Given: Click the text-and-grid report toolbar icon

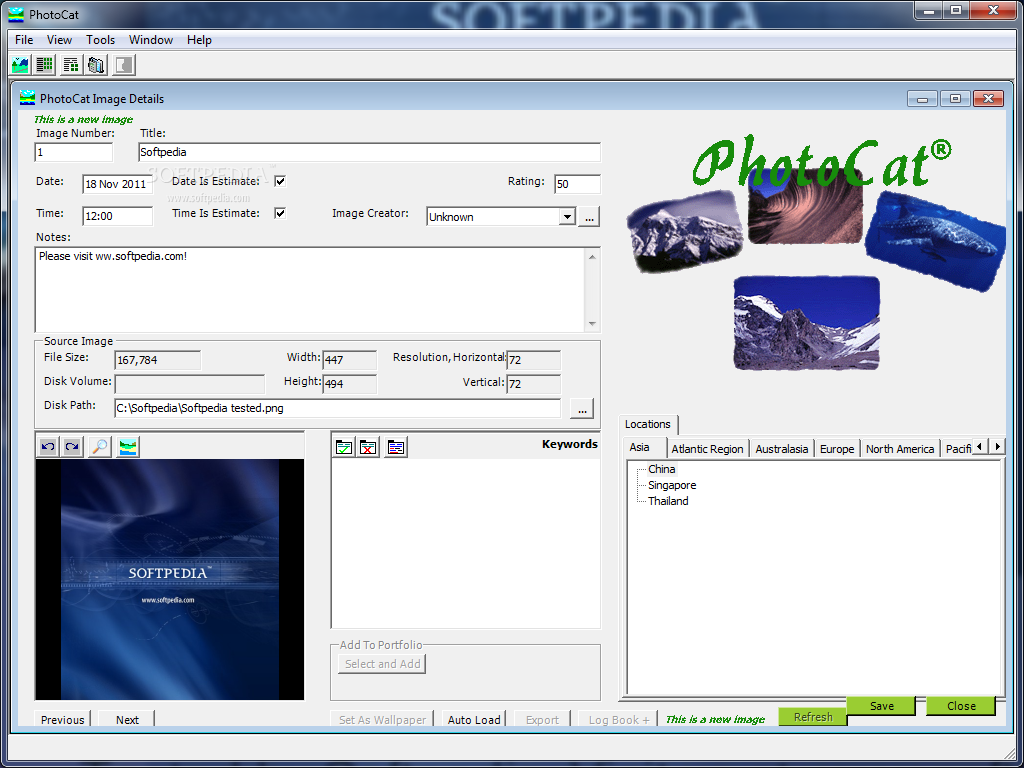Looking at the screenshot, I should [71, 65].
